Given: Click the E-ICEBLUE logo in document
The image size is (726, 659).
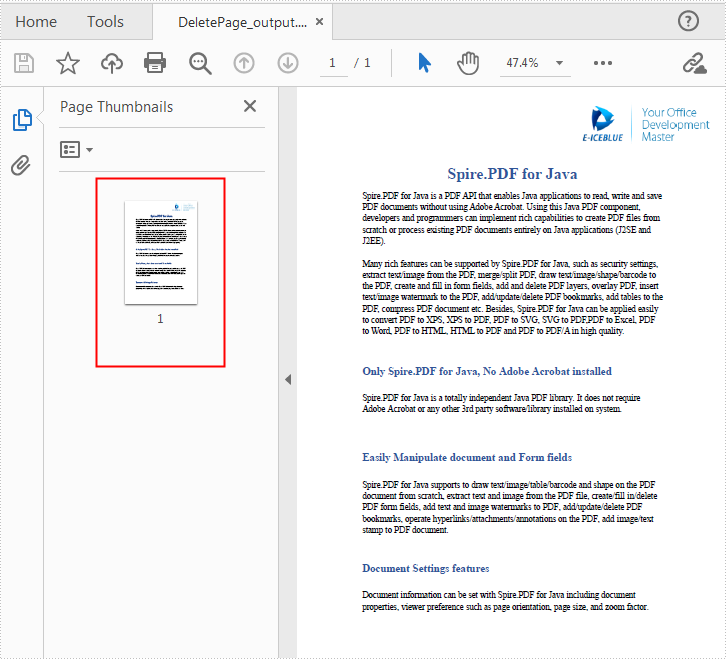Looking at the screenshot, I should [x=603, y=124].
